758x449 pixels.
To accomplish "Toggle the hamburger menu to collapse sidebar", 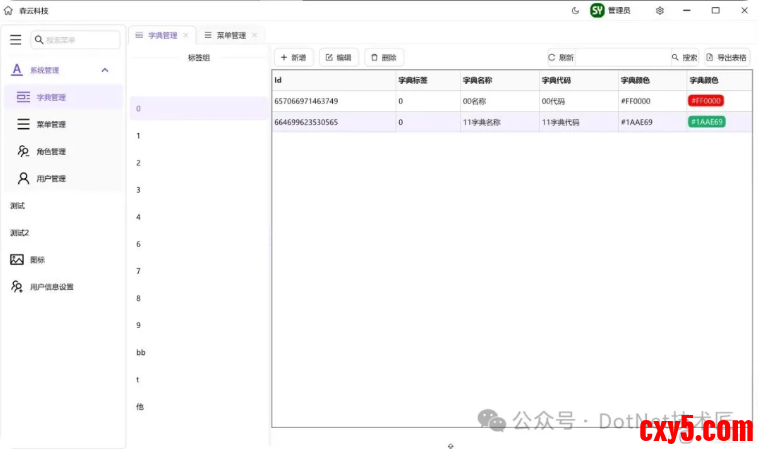I will [x=15, y=40].
